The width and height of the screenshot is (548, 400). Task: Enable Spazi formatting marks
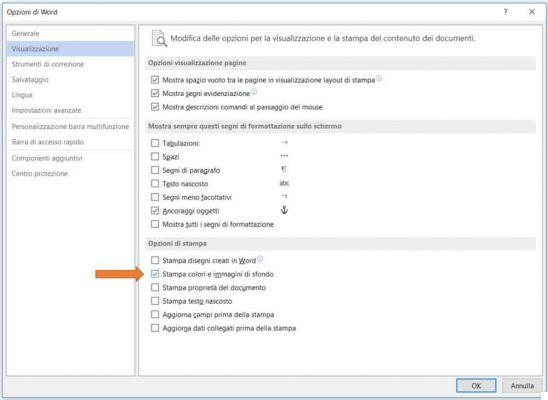(x=155, y=157)
